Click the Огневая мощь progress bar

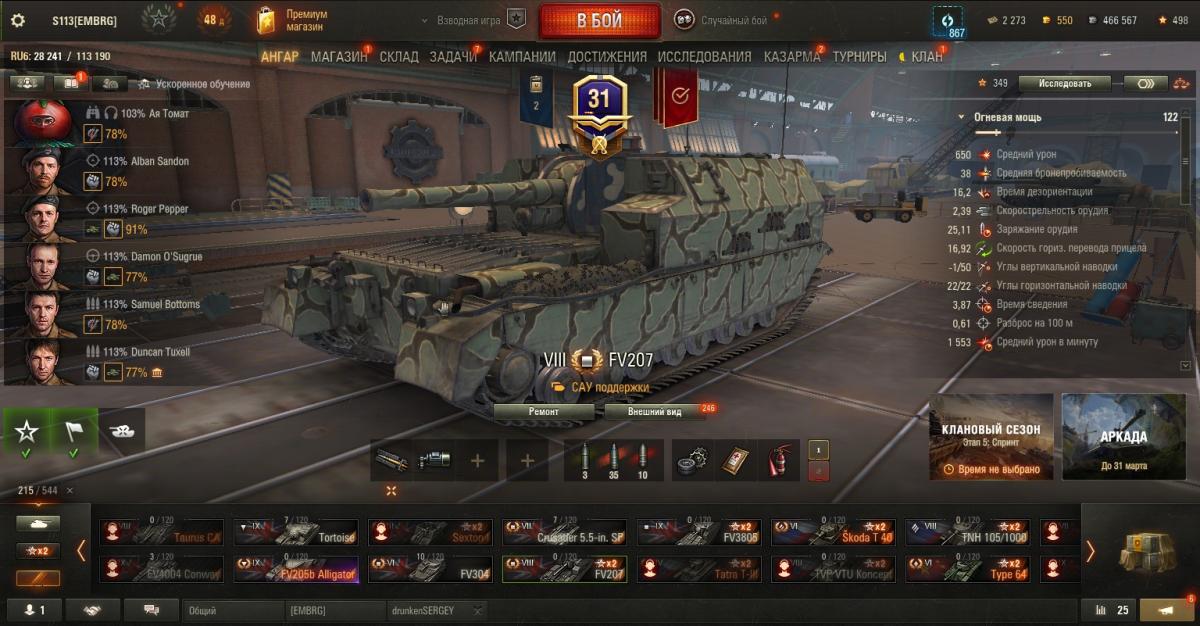pyautogui.click(x=1077, y=132)
